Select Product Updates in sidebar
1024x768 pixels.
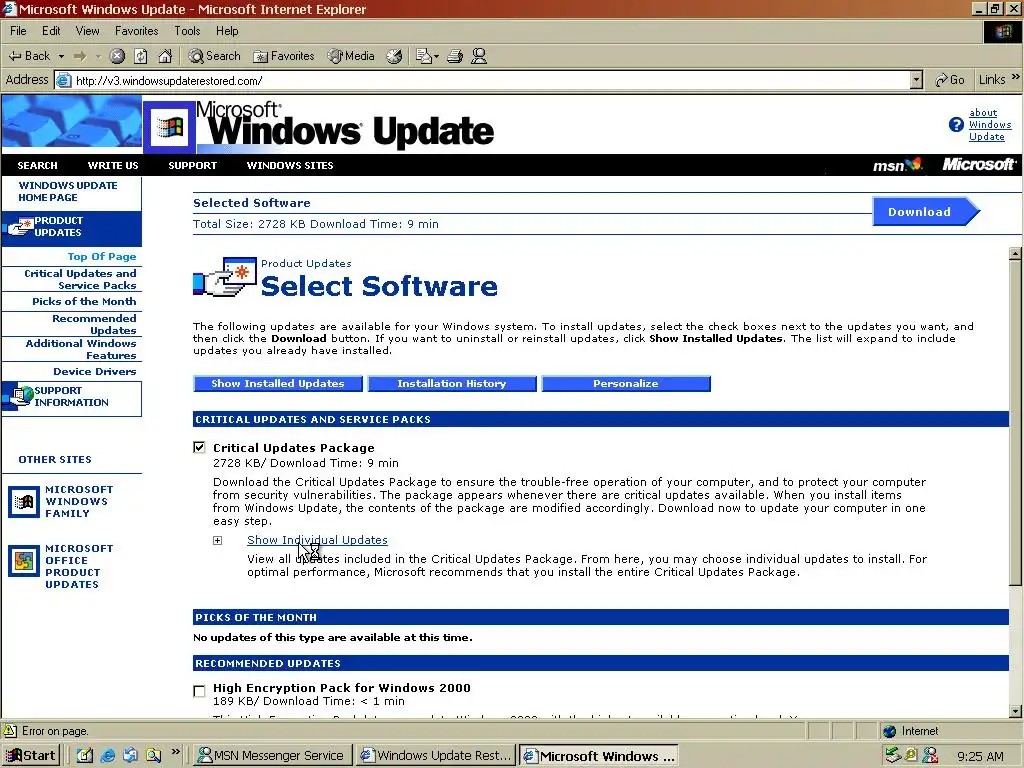(71, 227)
